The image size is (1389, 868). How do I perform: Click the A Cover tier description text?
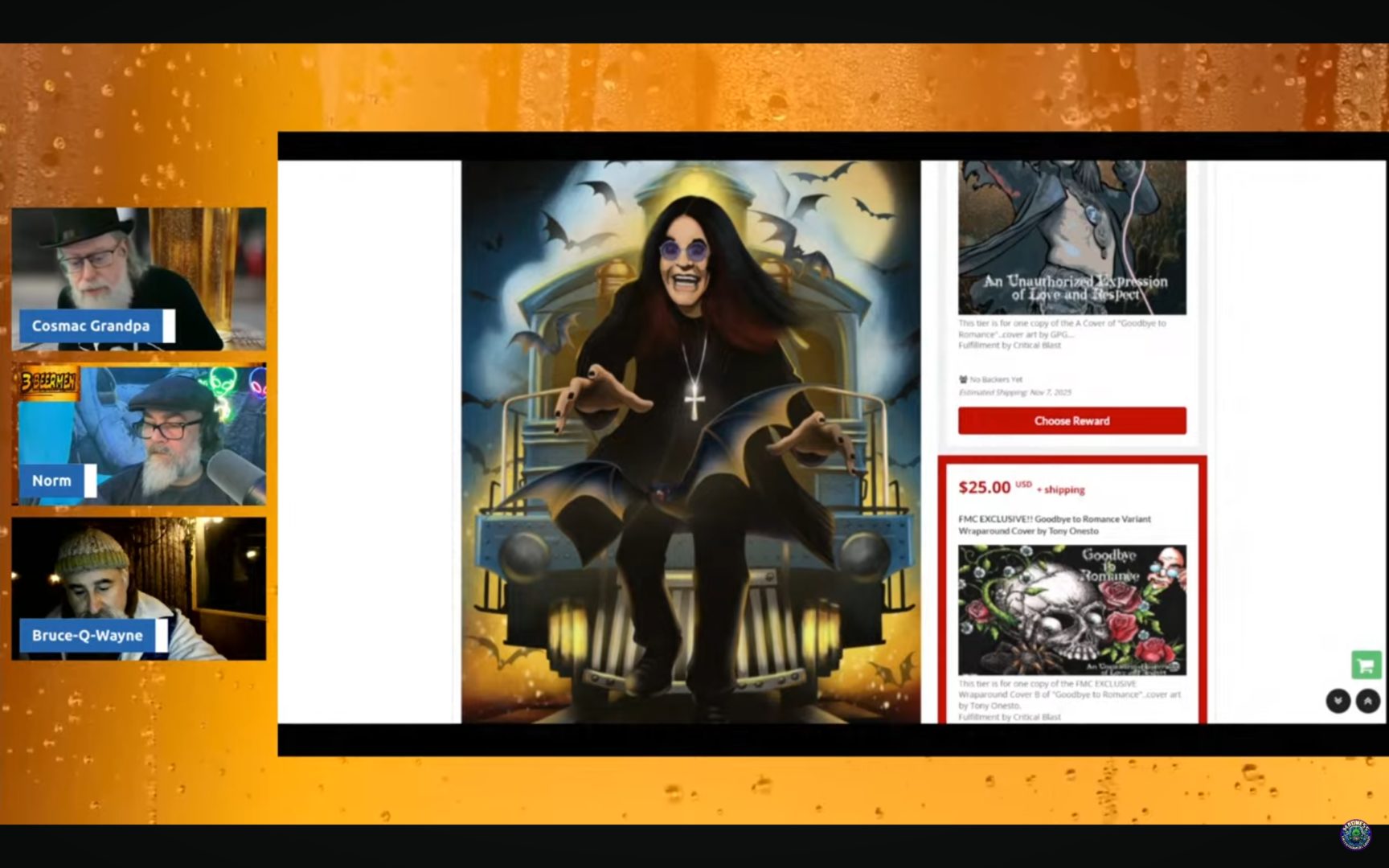point(1061,334)
